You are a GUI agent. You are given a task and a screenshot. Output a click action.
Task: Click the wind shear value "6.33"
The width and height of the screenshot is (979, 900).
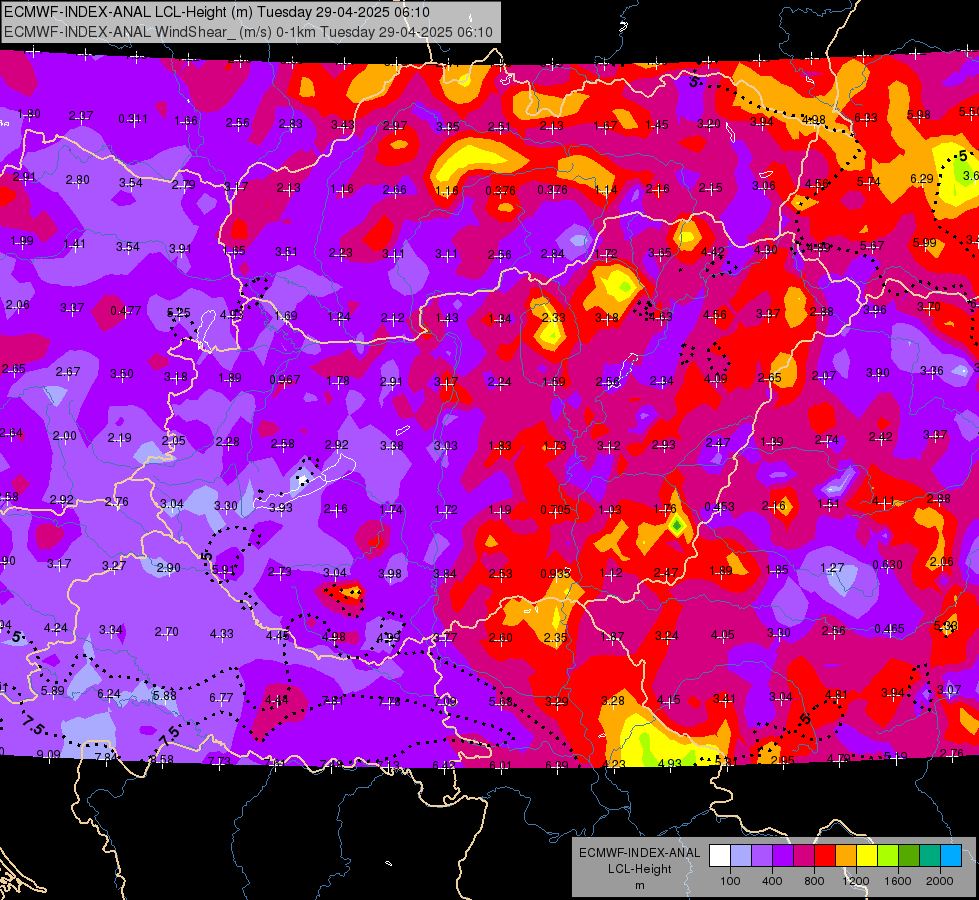[x=865, y=117]
